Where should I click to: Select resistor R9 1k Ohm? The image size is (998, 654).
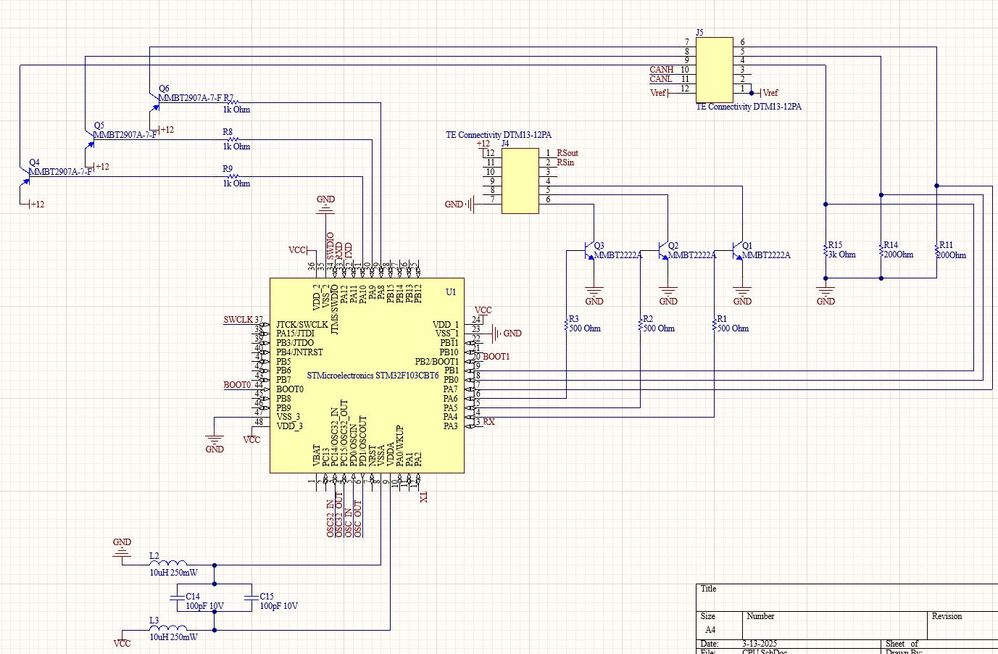[x=233, y=176]
